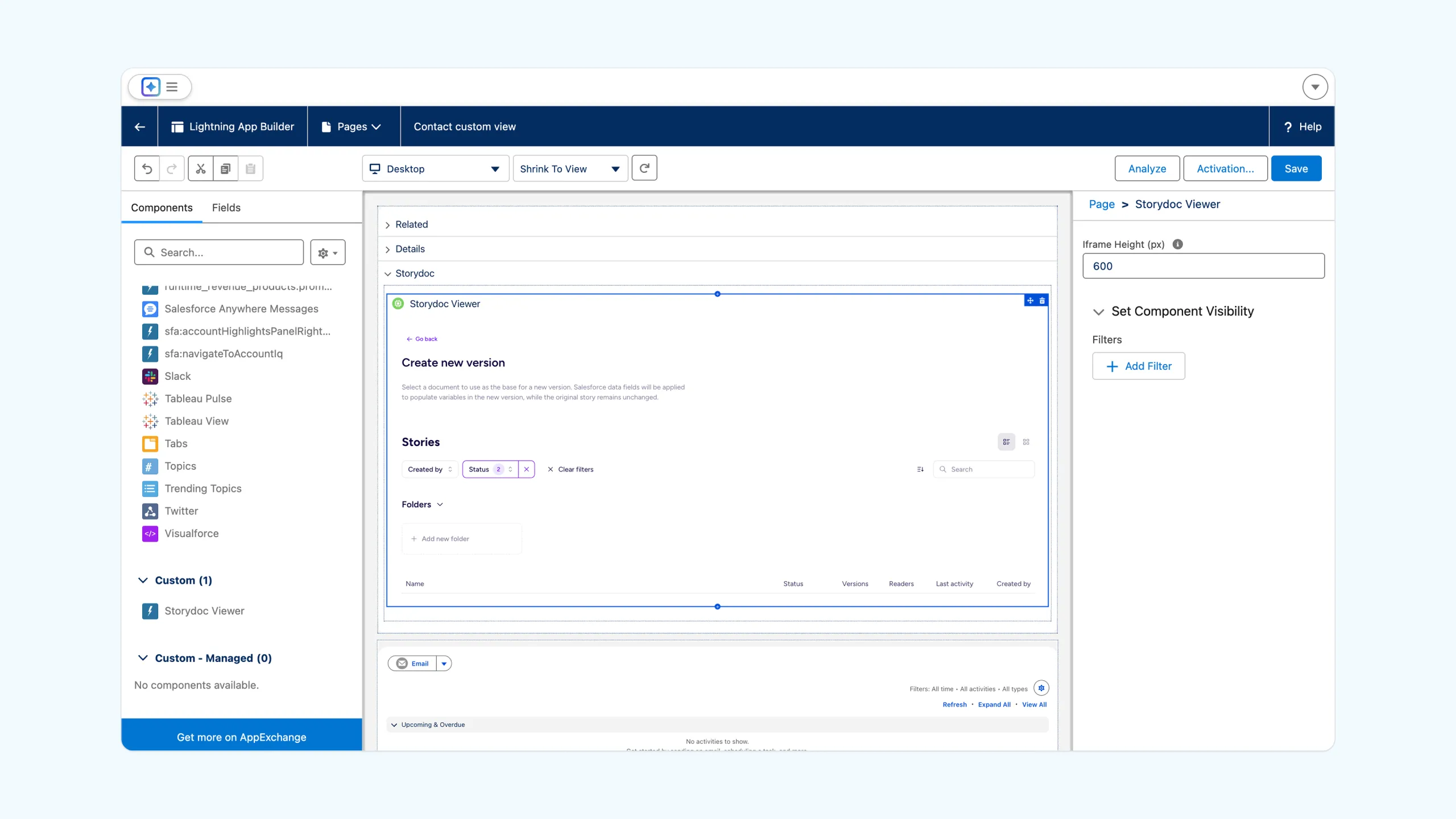1456x819 pixels.
Task: Collapse the Folders section chevron
Action: (x=440, y=504)
